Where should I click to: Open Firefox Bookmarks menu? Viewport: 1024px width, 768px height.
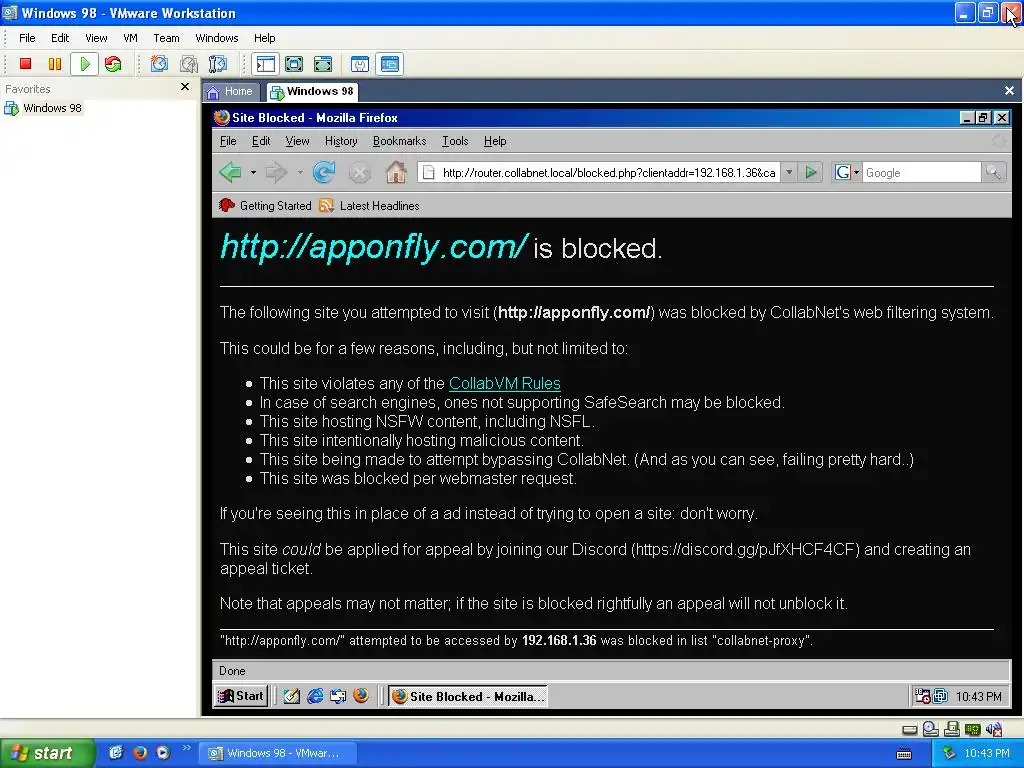point(399,141)
